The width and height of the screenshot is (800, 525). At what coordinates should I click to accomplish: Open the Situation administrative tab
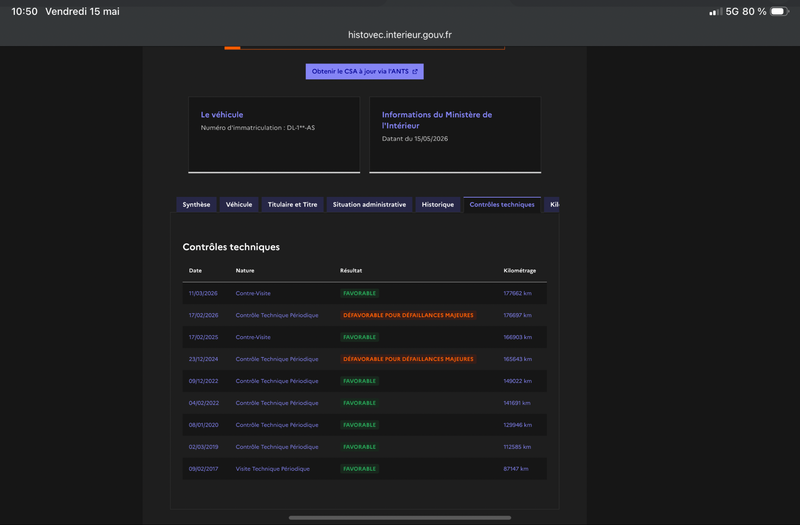click(369, 205)
